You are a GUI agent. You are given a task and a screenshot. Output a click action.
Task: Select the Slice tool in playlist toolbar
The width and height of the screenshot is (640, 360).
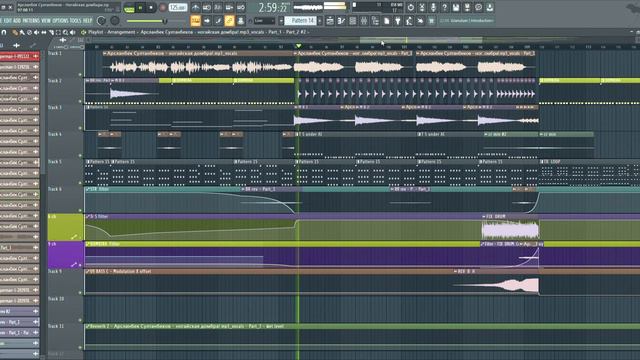(51, 32)
